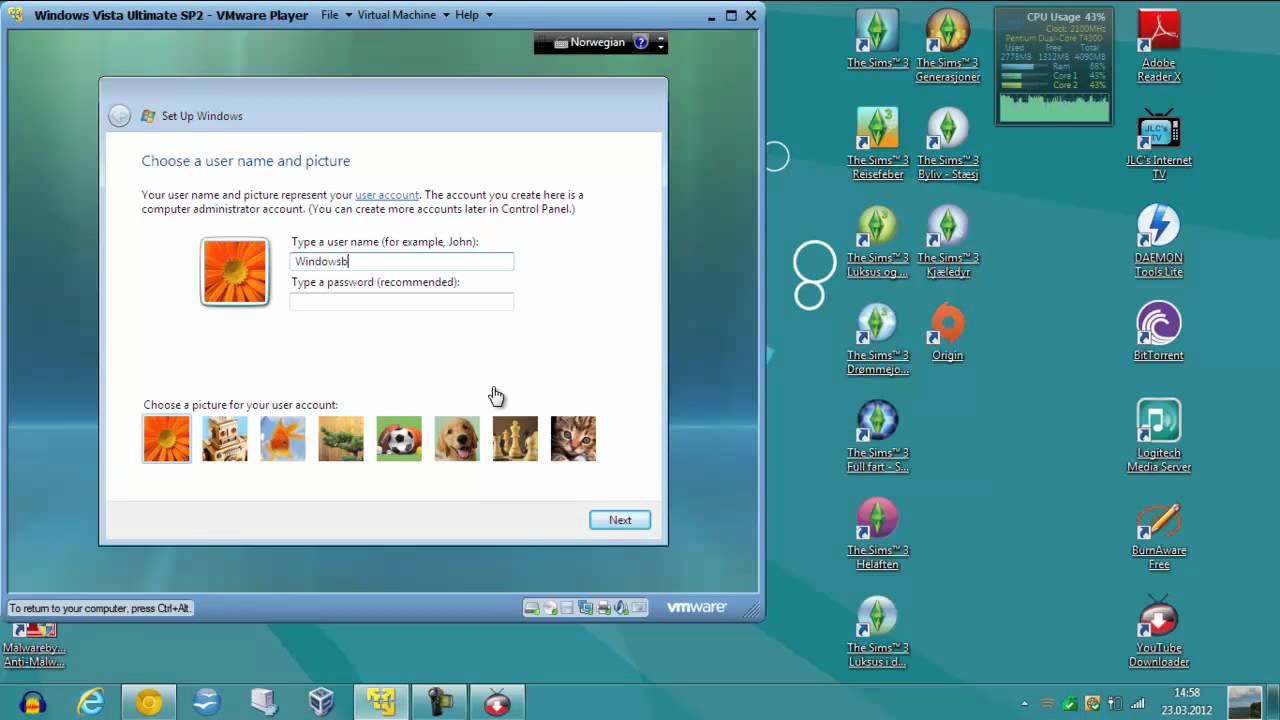Click the password input field

point(402,301)
